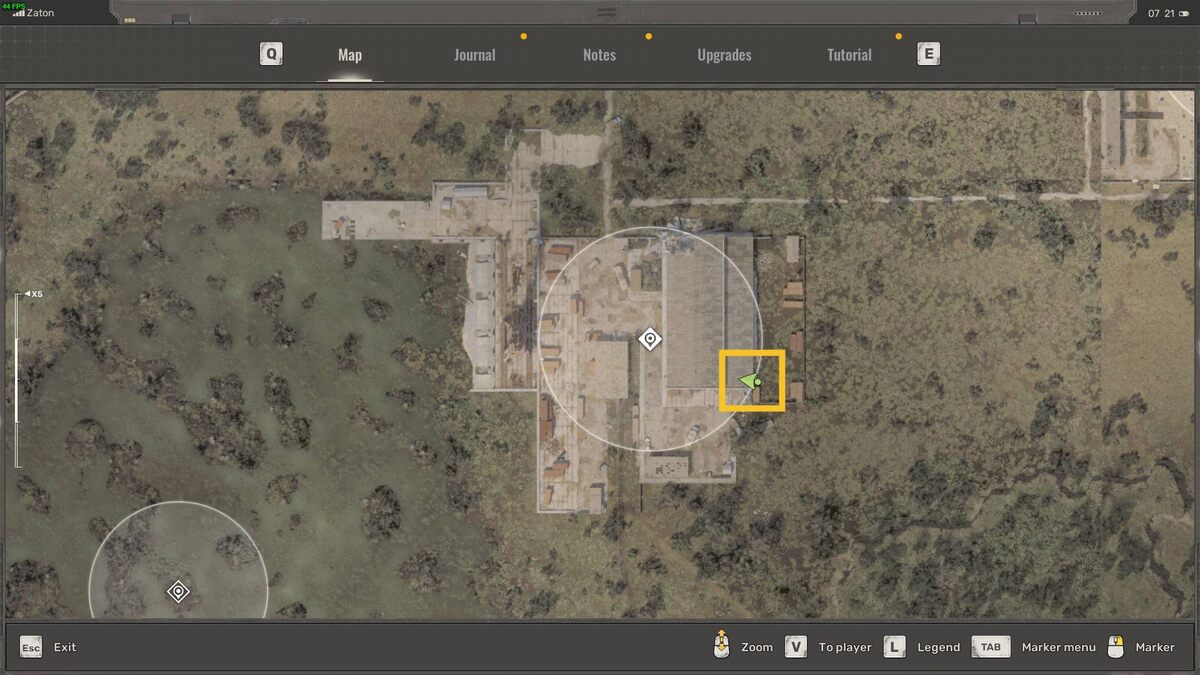Image resolution: width=1200 pixels, height=675 pixels.
Task: Click the E key next-tab icon
Action: [928, 54]
